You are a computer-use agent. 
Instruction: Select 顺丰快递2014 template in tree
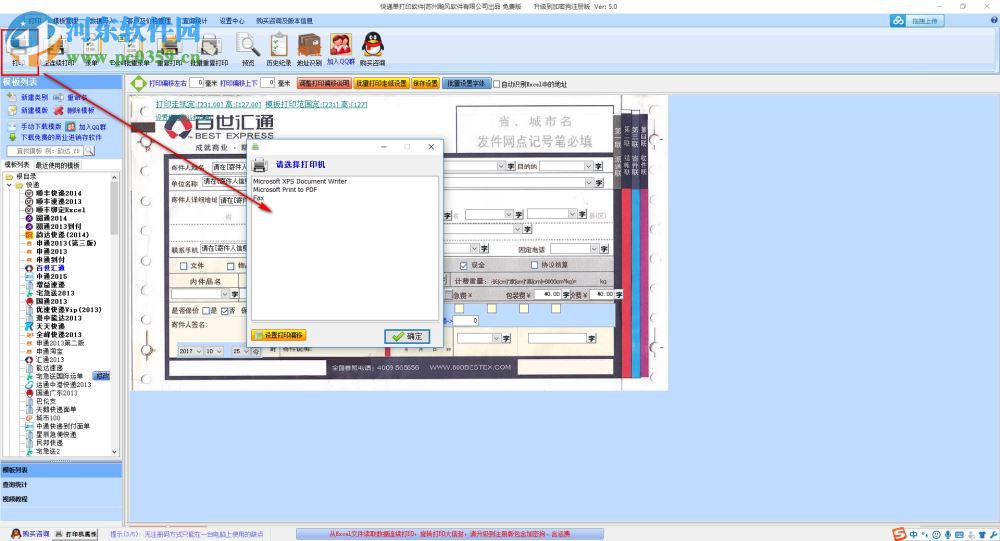(58, 193)
